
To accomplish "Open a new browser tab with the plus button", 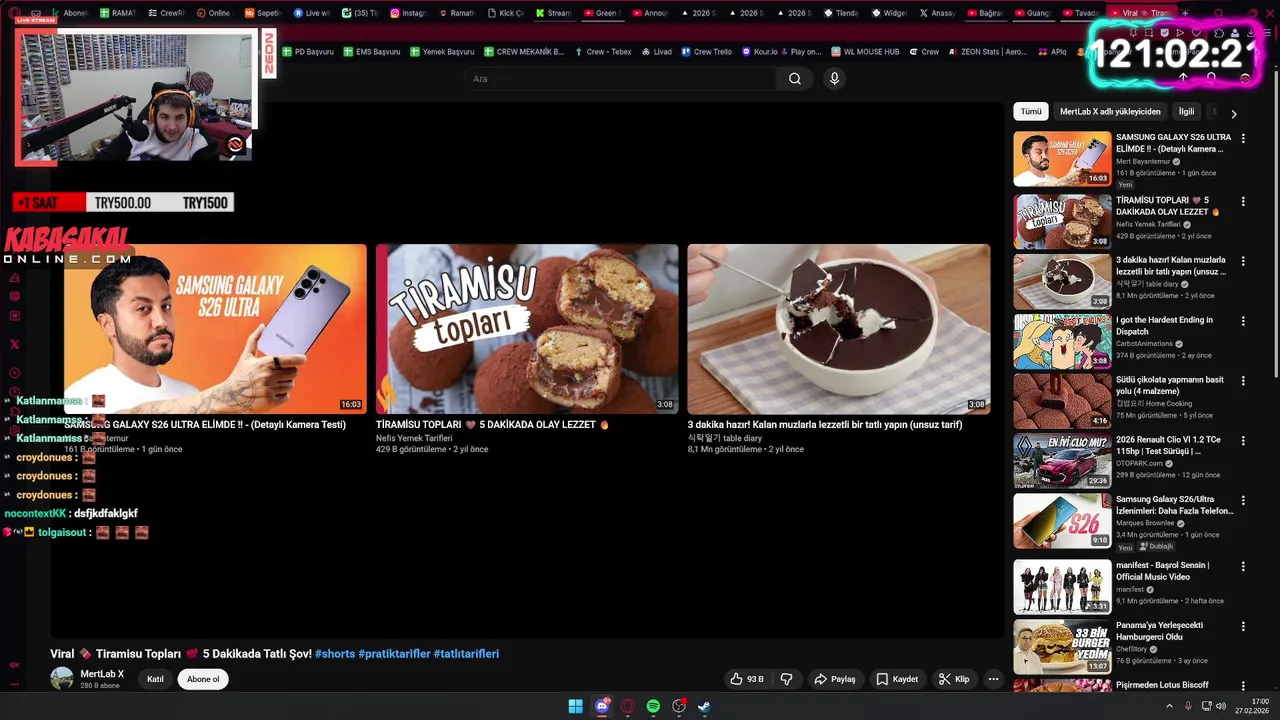I will [x=1185, y=13].
